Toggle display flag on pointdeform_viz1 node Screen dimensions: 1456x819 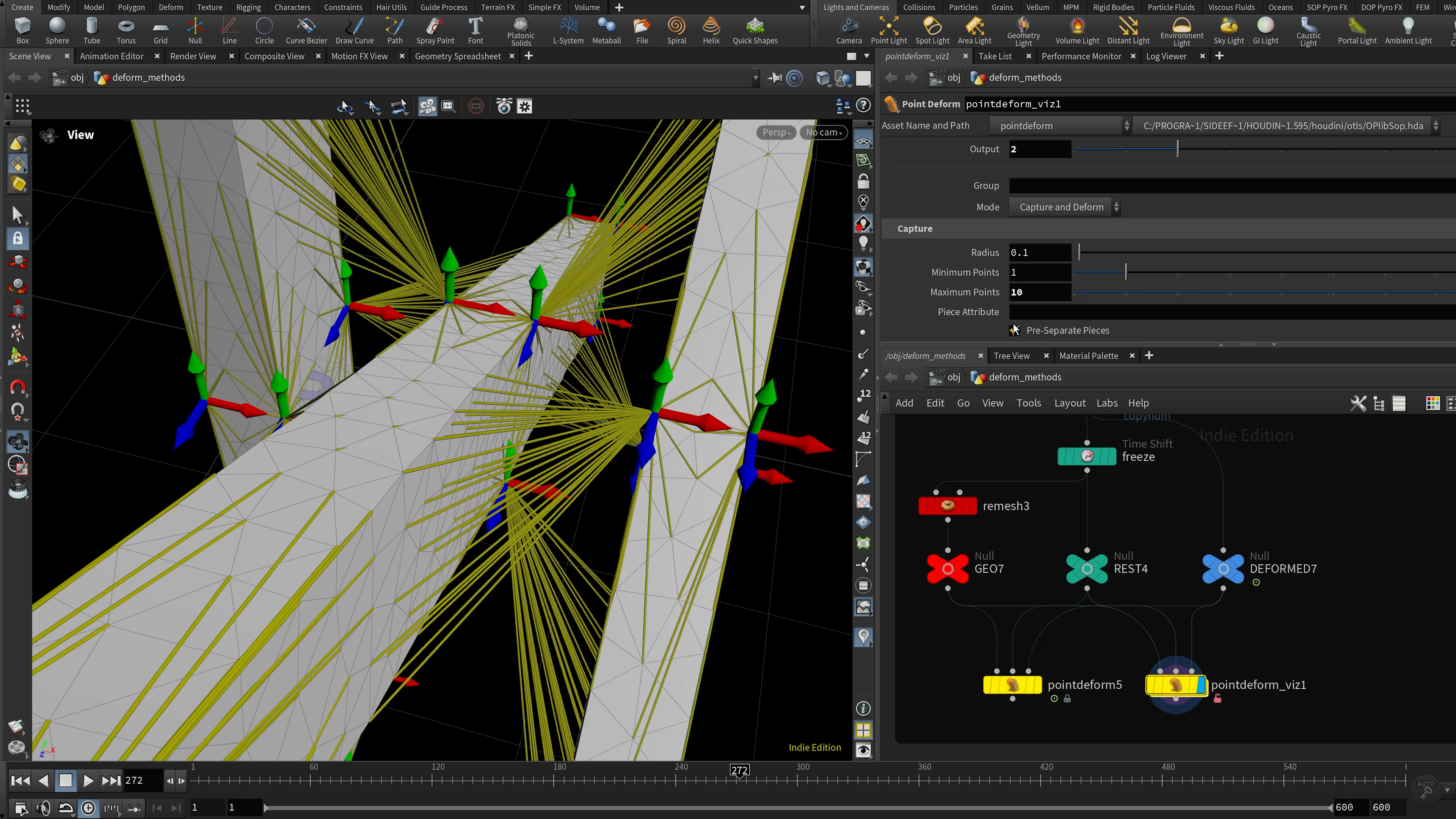[x=1200, y=684]
